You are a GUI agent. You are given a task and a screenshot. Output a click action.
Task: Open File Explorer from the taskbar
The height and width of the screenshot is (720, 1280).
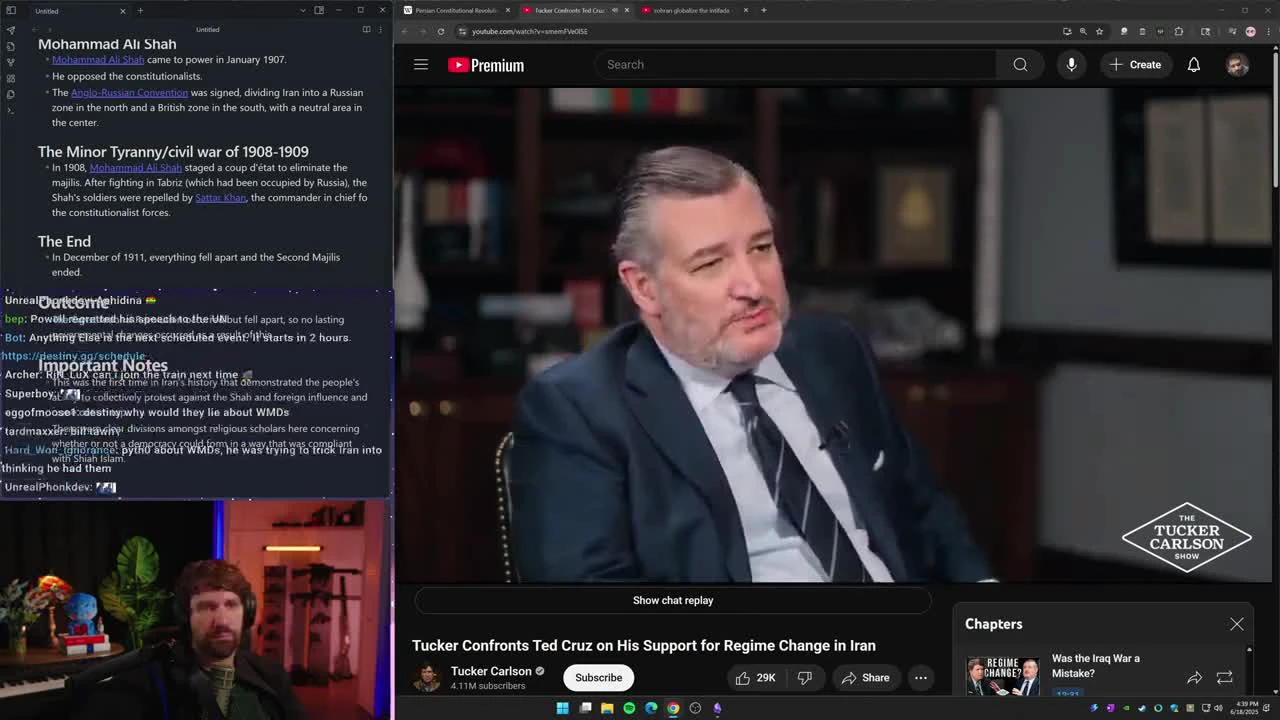607,708
